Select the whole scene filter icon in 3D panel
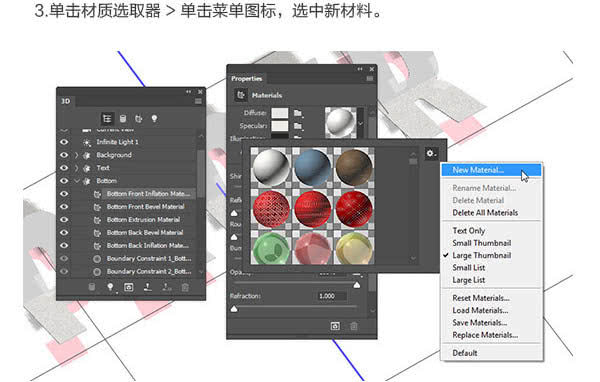Image resolution: width=600 pixels, height=382 pixels. point(107,119)
